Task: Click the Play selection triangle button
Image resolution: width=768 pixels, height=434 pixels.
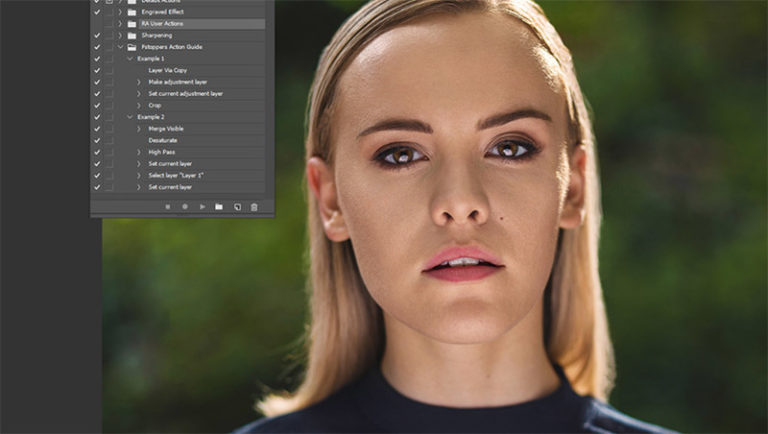Action: coord(202,207)
